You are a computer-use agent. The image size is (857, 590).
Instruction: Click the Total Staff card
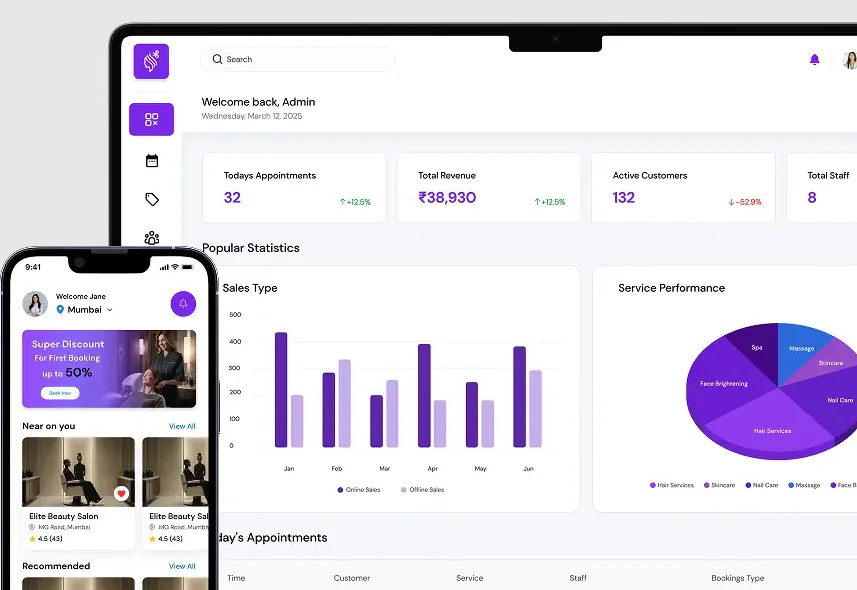click(821, 188)
